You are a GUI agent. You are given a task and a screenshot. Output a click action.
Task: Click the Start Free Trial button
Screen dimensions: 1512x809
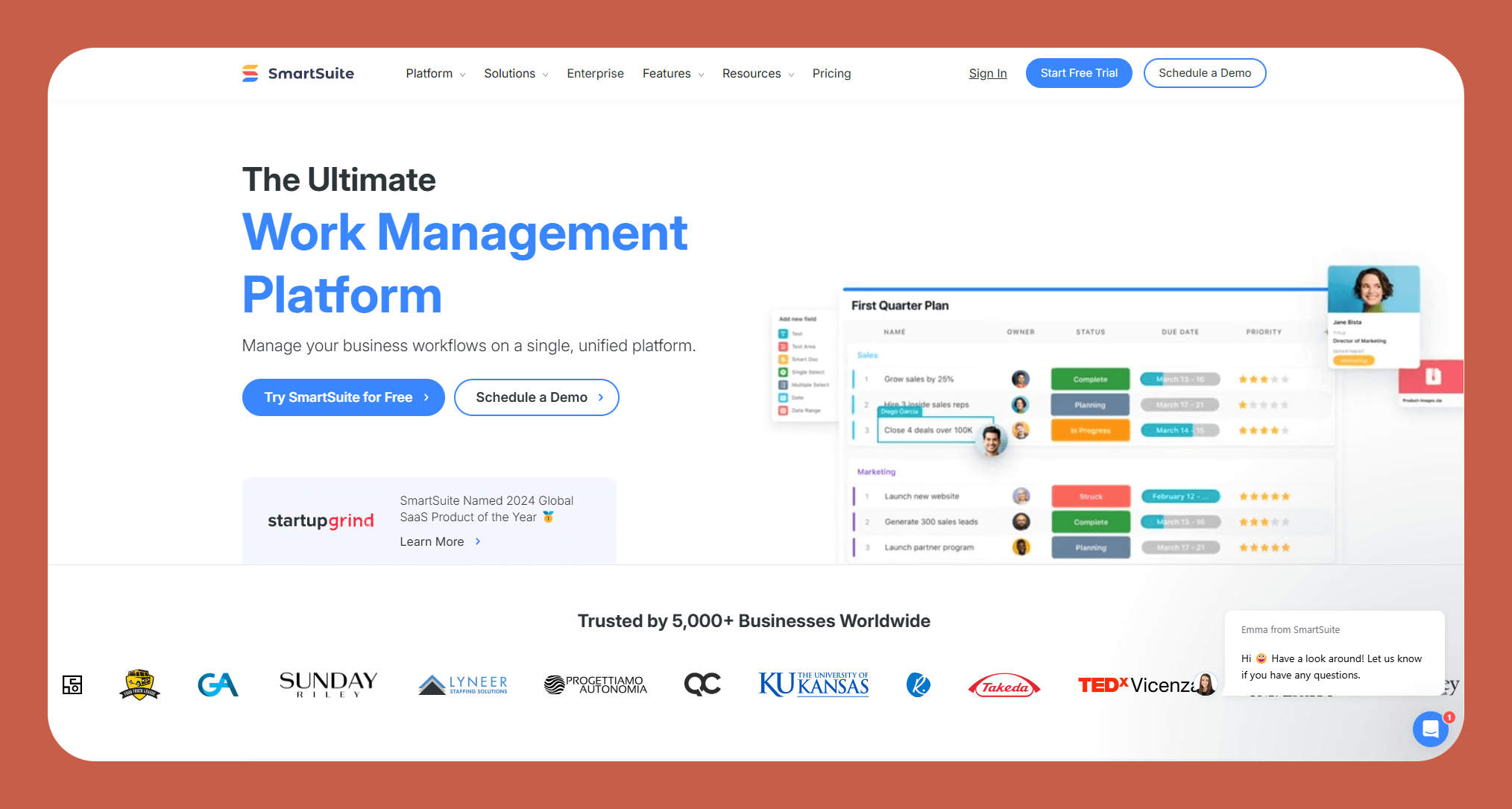[1079, 73]
